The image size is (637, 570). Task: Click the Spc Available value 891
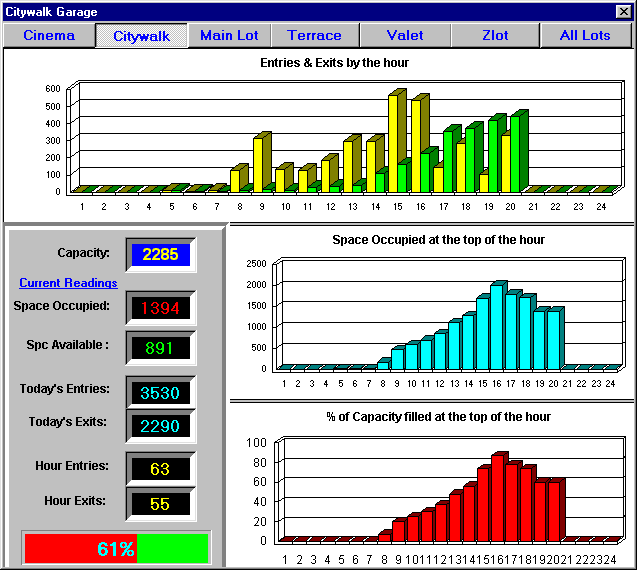(x=160, y=348)
